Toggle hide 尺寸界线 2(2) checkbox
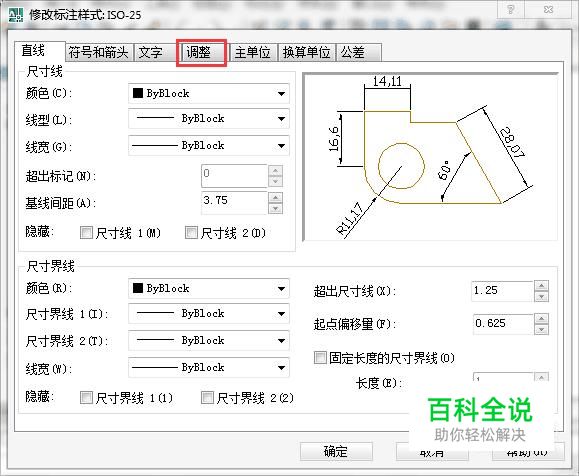The image size is (579, 476). click(x=207, y=398)
